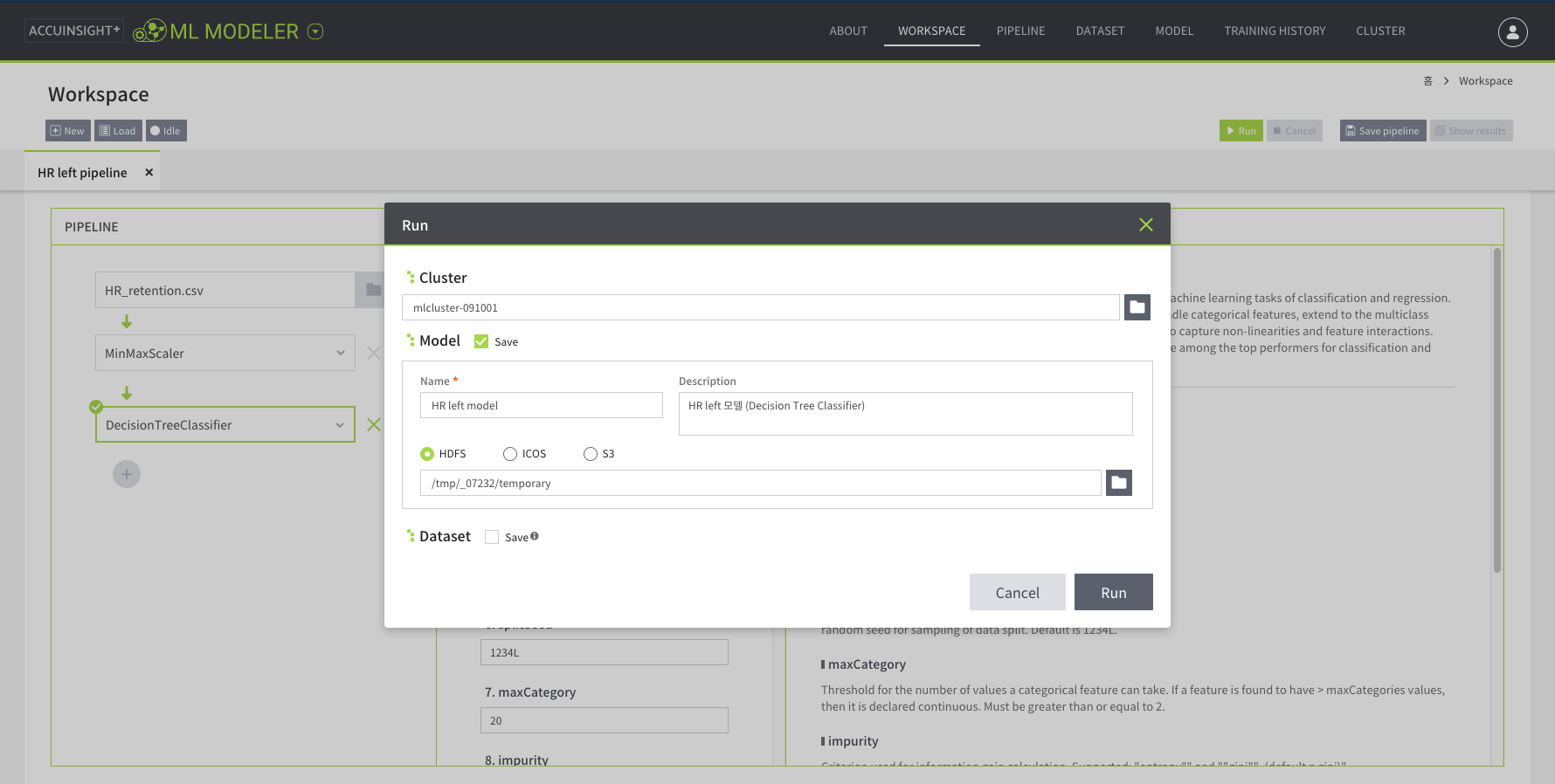
Task: Open the DATASET menu
Action: tap(1100, 31)
